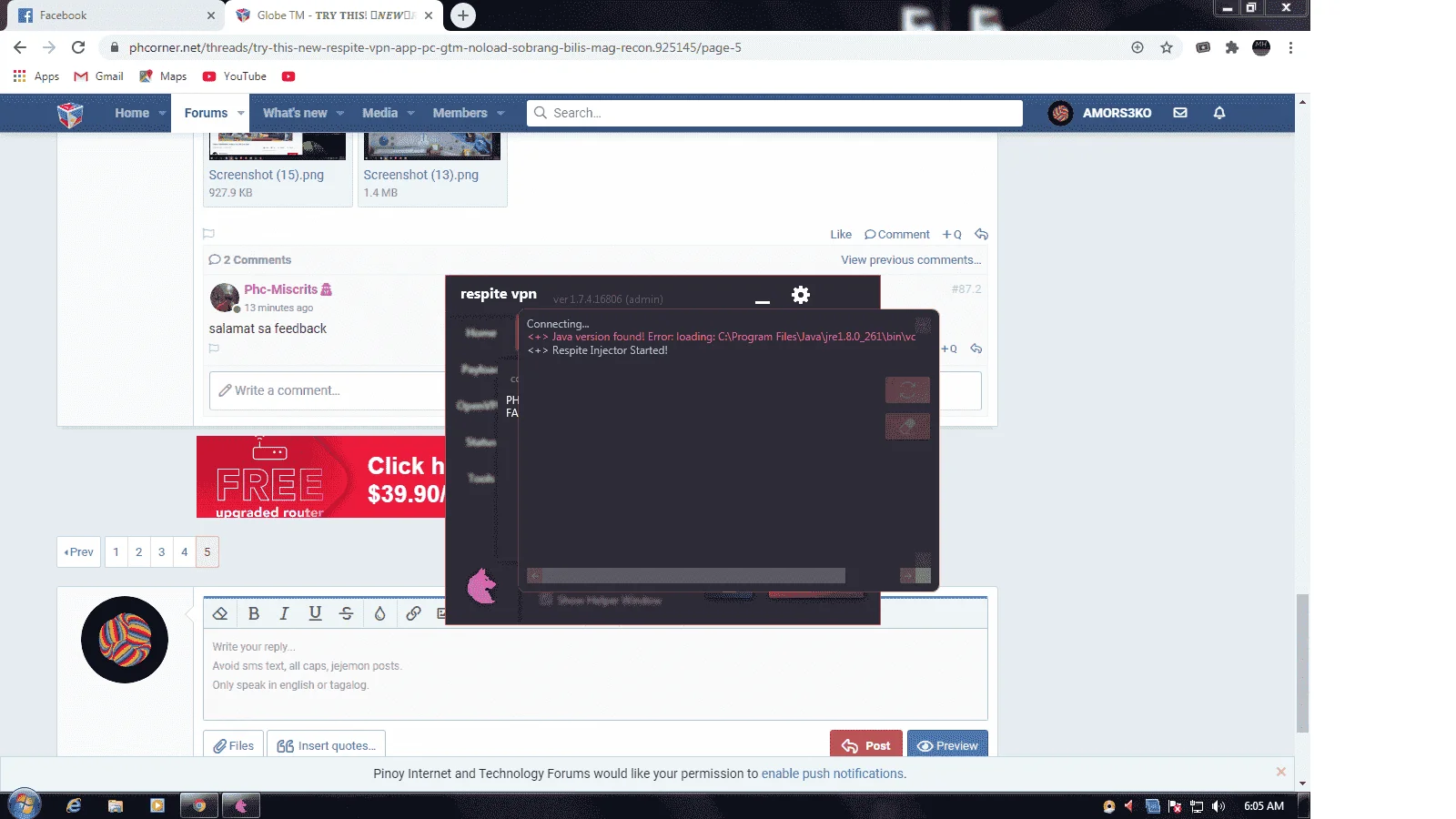This screenshot has width=1456, height=819.
Task: Open the YouTube bookmark
Action: [235, 76]
